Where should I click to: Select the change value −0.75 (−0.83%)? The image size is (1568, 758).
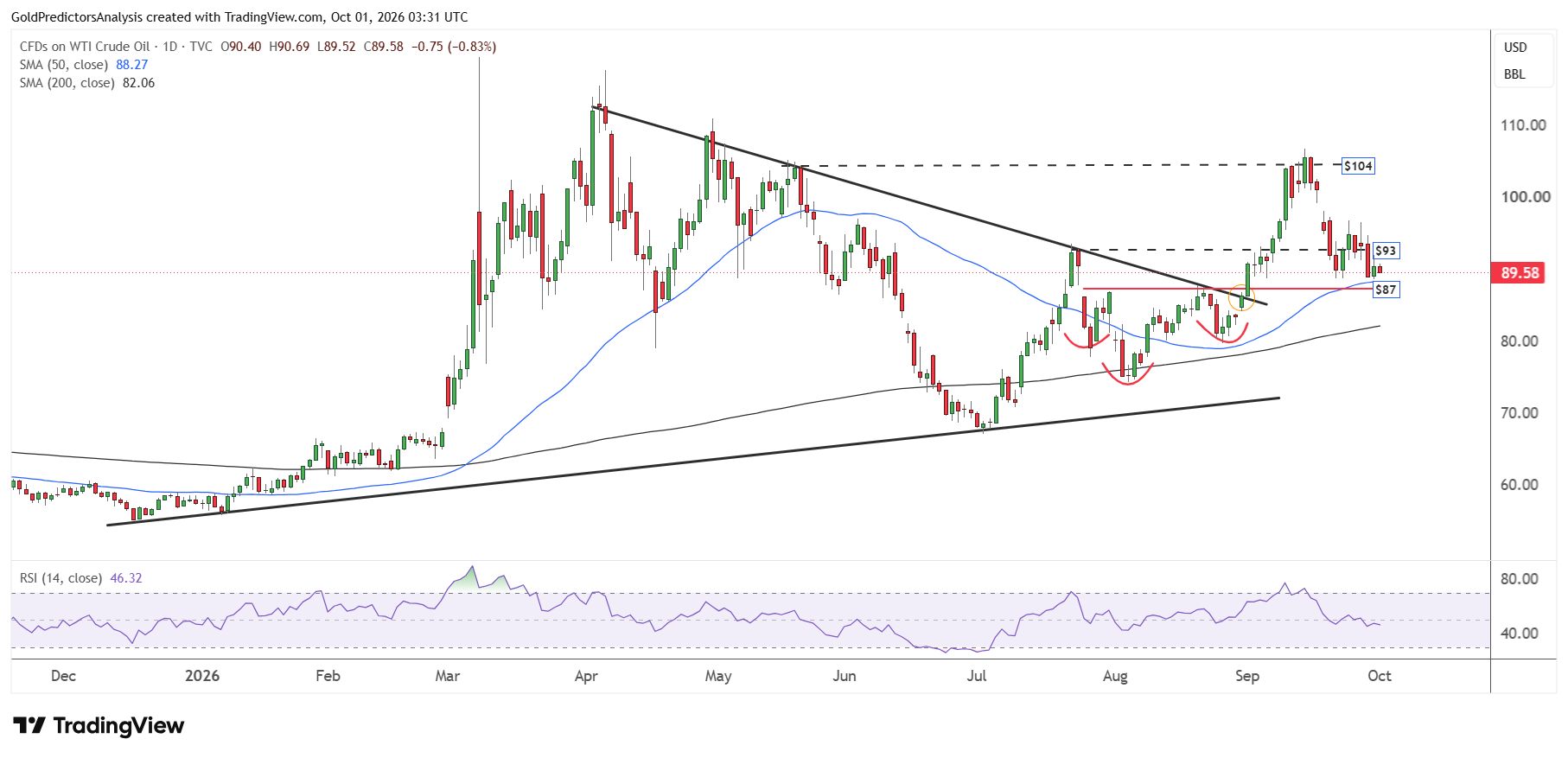click(x=454, y=47)
